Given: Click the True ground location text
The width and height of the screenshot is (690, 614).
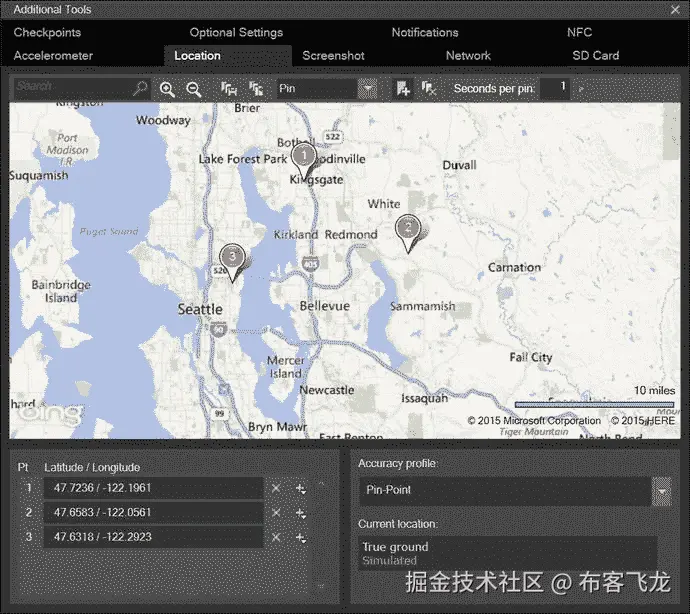Looking at the screenshot, I should pyautogui.click(x=395, y=547).
